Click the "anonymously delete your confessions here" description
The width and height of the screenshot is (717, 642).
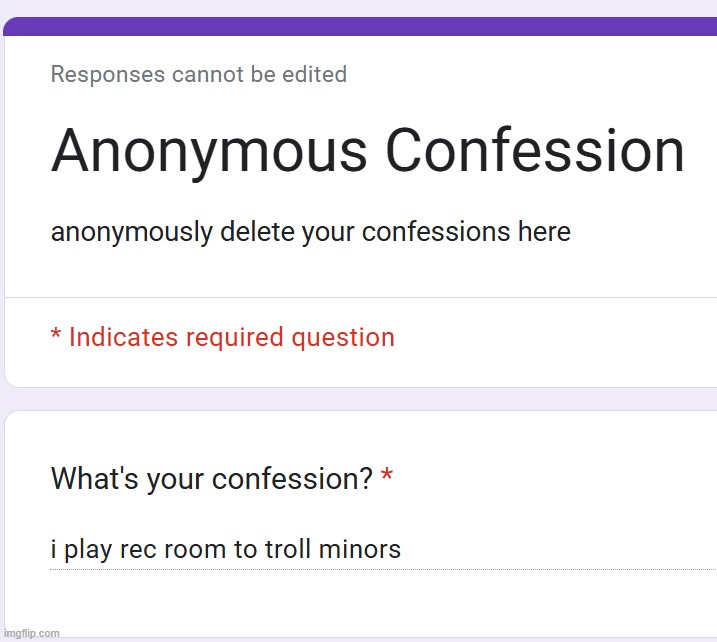[x=310, y=232]
